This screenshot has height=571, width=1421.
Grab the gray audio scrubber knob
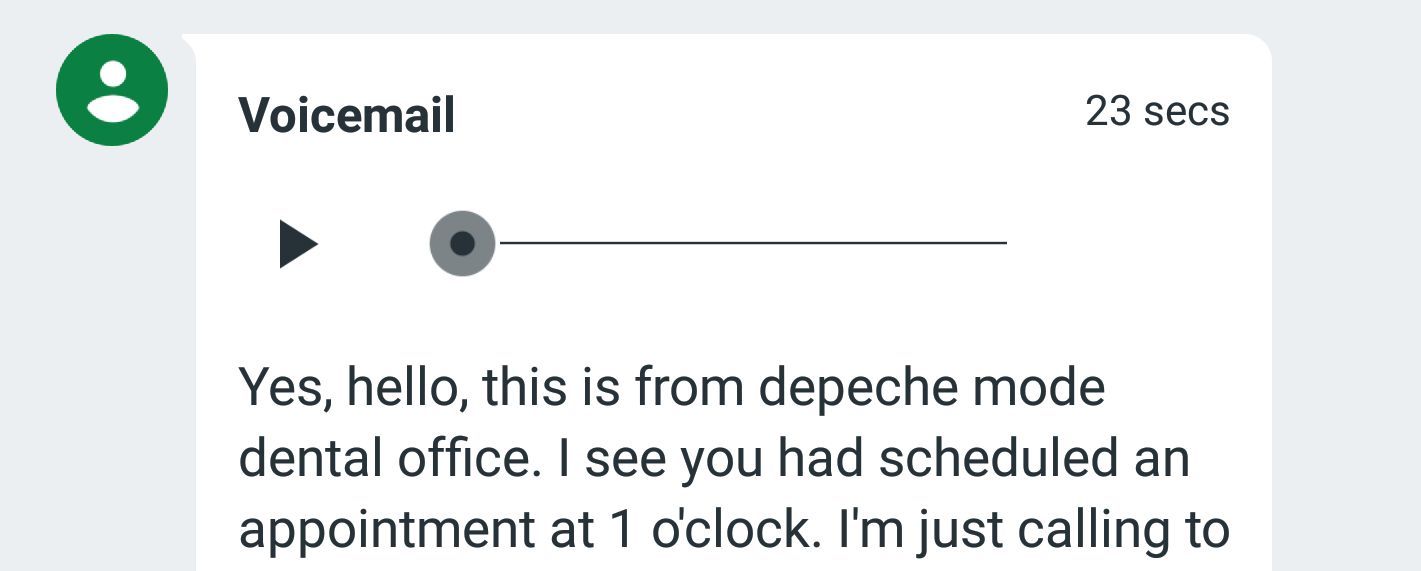[462, 244]
